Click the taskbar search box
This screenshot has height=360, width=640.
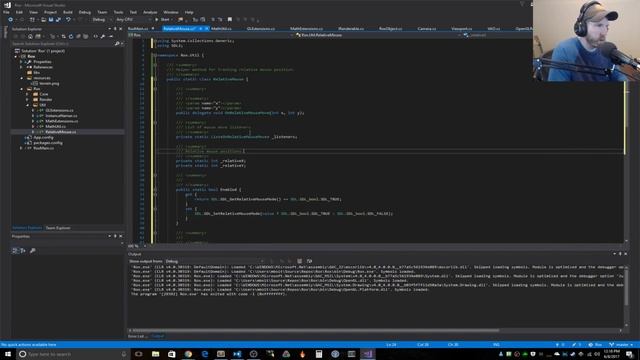click(72, 354)
